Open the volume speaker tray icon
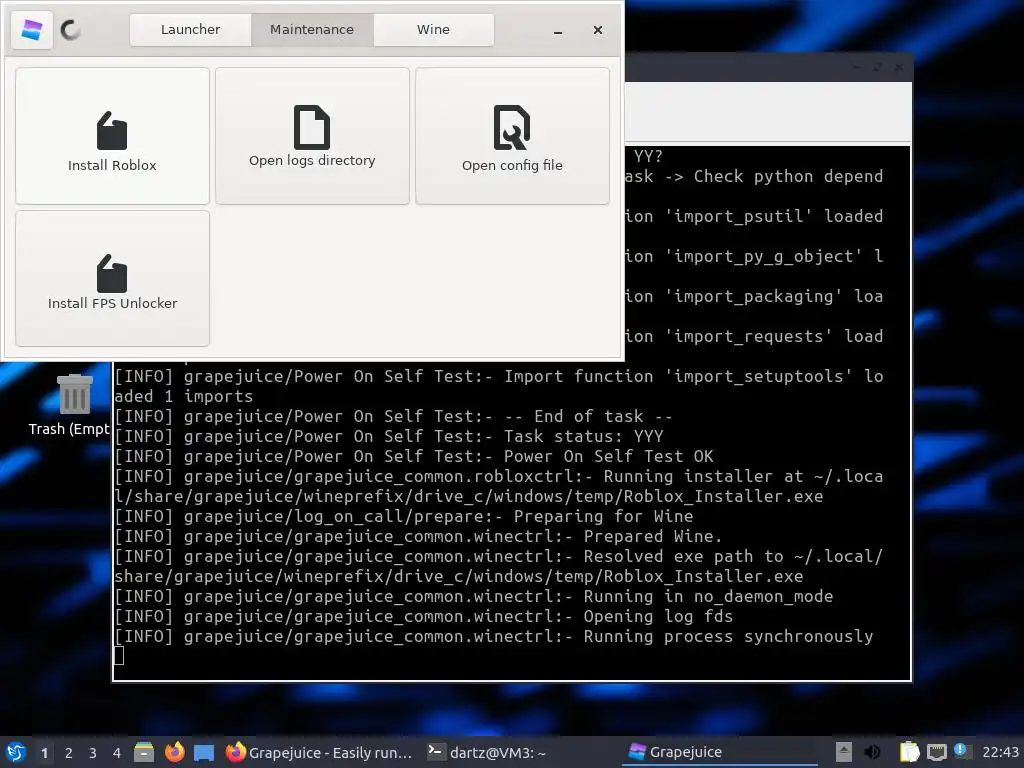This screenshot has width=1024, height=768. tap(872, 752)
